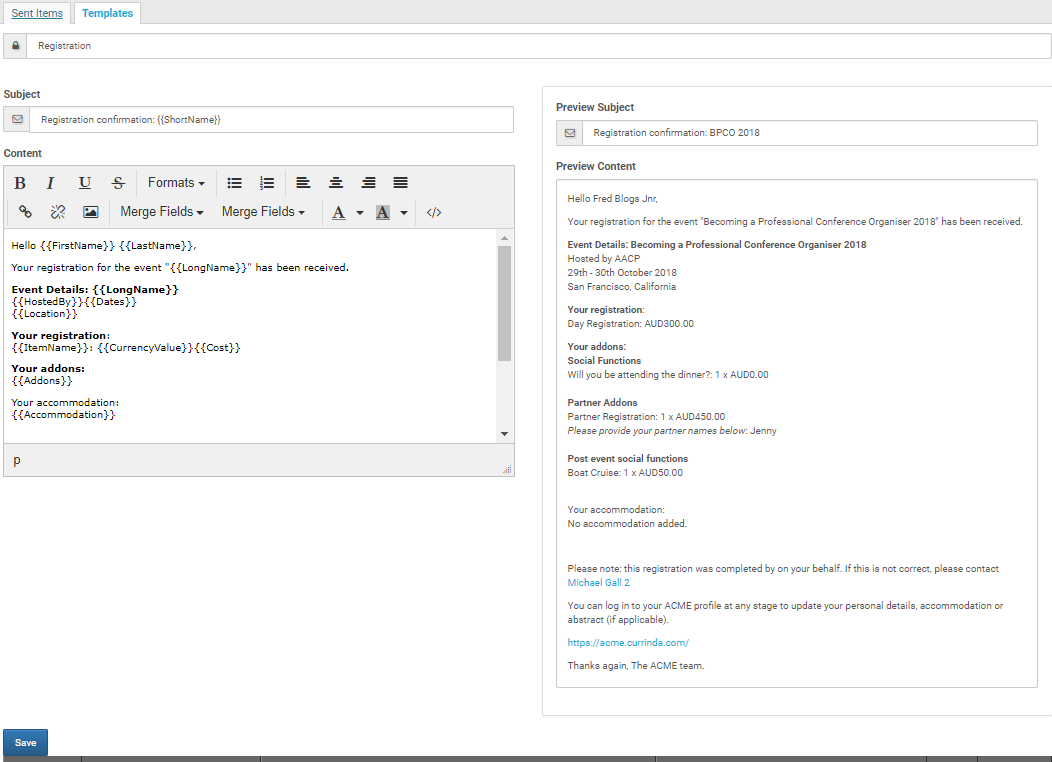Screen dimensions: 1052x762
Task: Click into the Subject input field
Action: pos(272,119)
